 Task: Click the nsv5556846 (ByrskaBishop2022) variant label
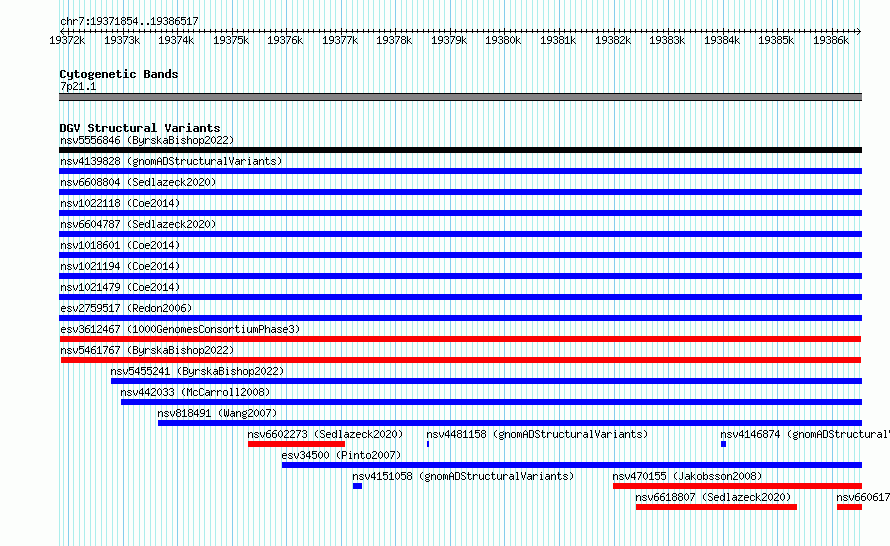coord(147,140)
